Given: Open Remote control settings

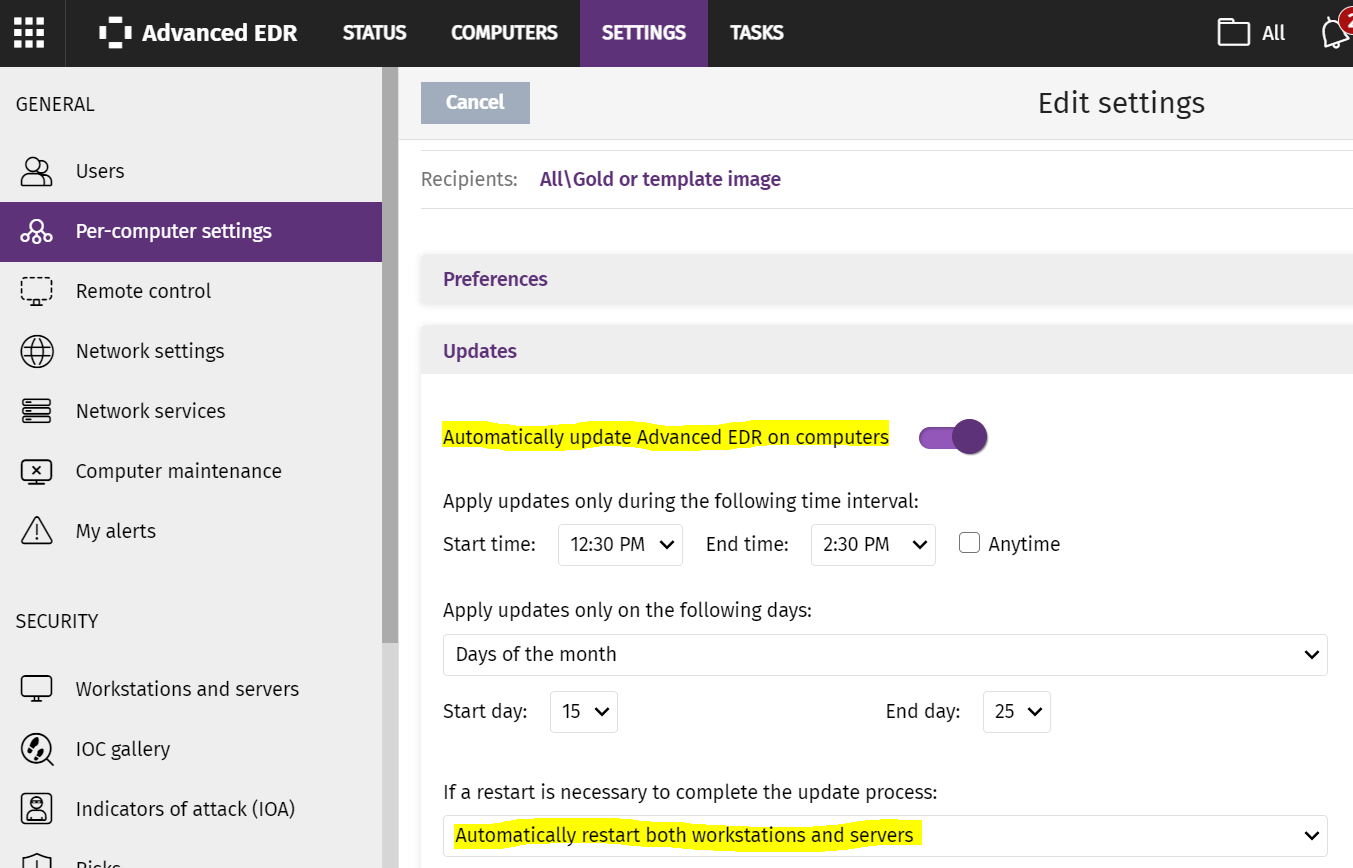Looking at the screenshot, I should tap(191, 291).
